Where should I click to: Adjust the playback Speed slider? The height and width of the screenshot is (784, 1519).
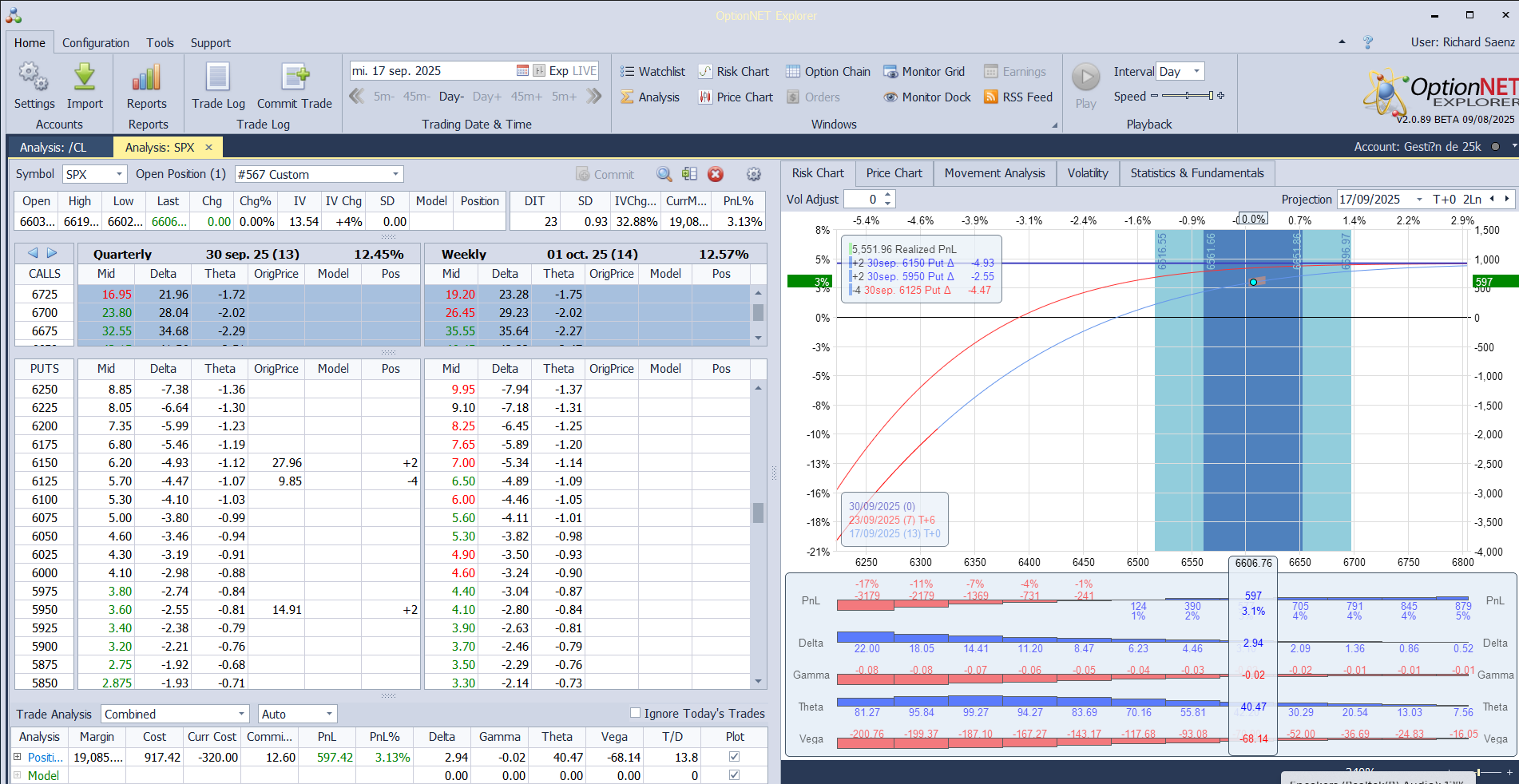tap(1188, 96)
